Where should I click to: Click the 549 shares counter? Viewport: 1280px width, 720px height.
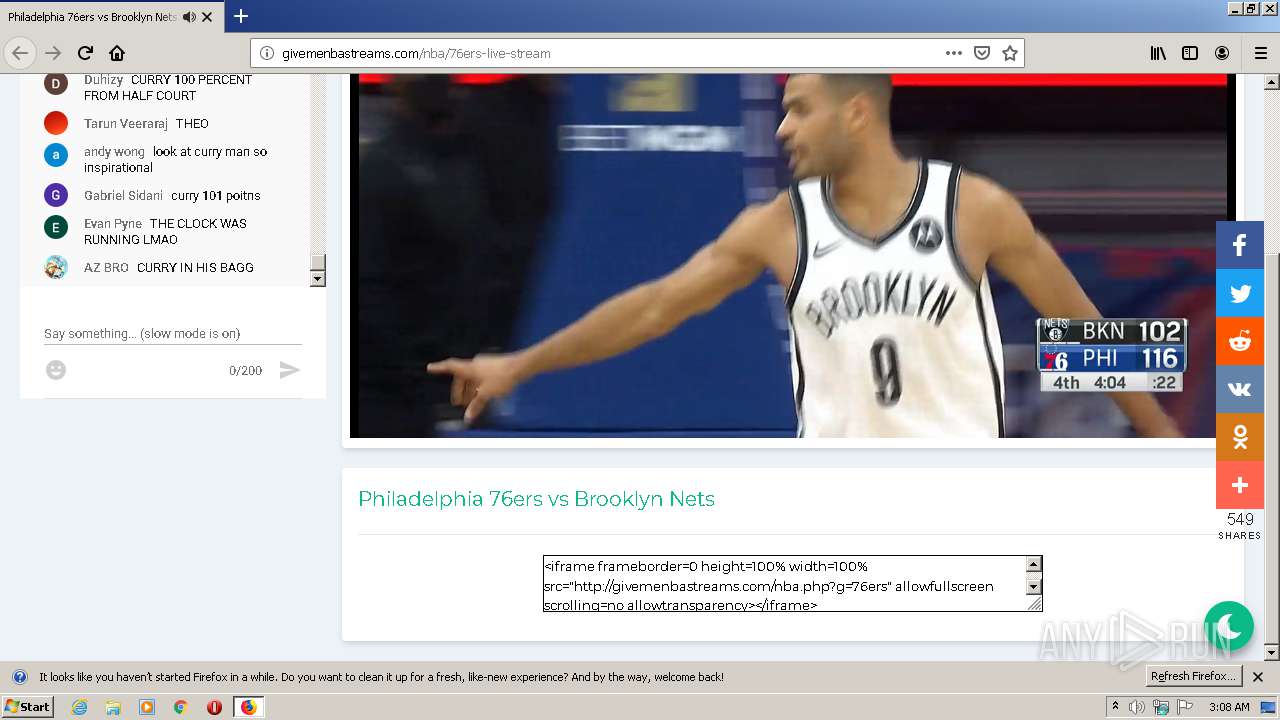click(1240, 525)
